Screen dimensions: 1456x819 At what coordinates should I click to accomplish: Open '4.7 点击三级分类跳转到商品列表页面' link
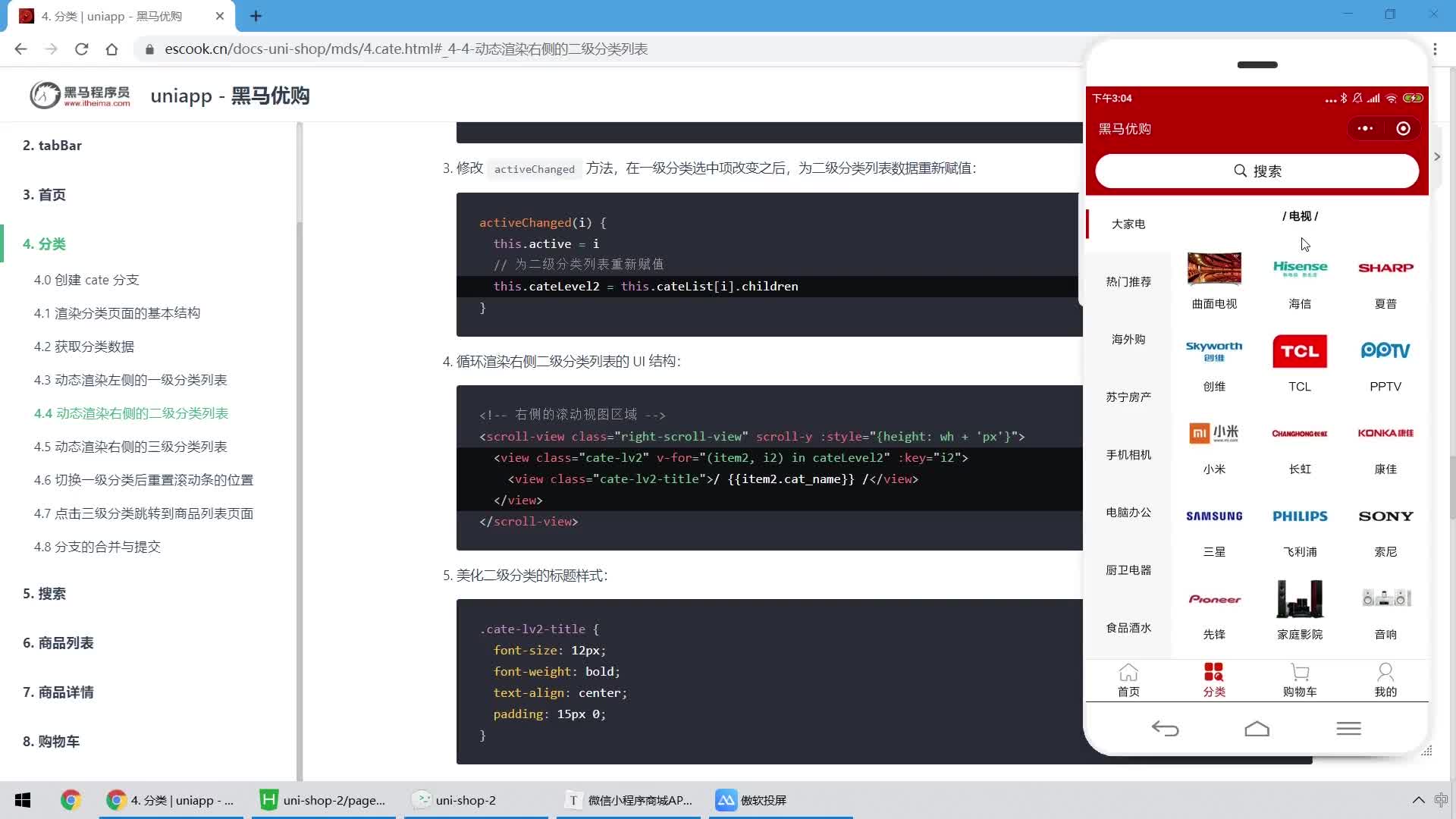coord(143,513)
